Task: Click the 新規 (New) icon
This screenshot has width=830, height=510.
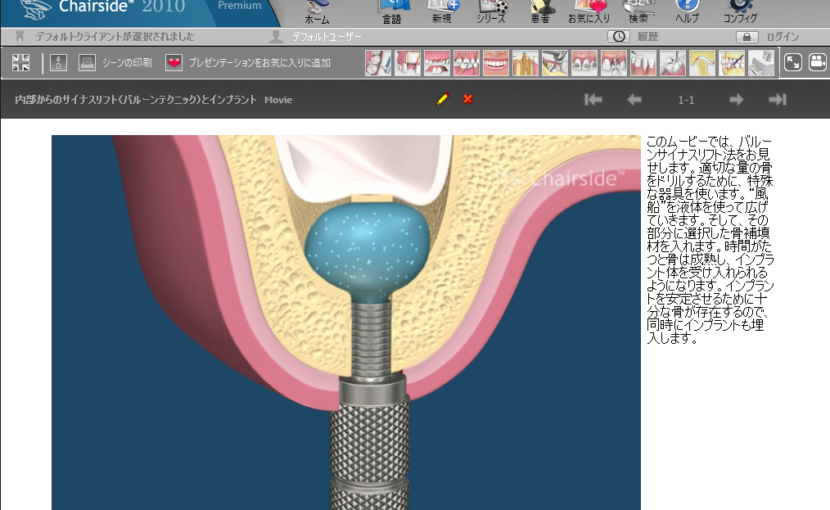Action: (442, 11)
